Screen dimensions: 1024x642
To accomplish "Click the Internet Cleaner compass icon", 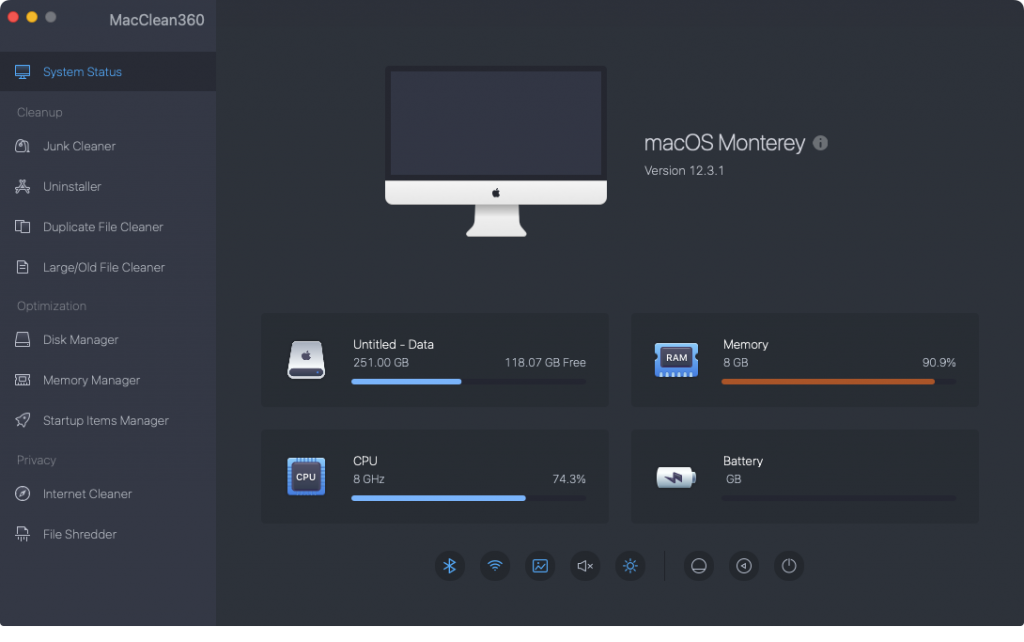I will point(22,494).
